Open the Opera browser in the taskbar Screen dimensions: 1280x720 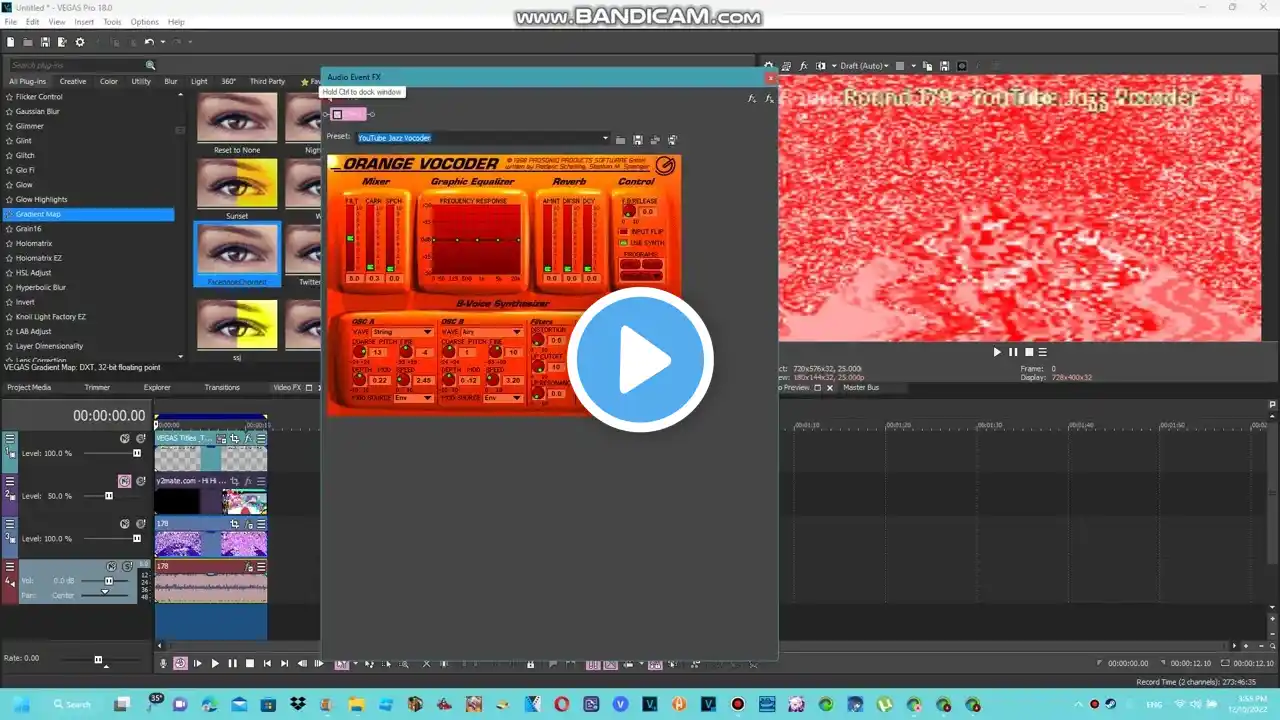pos(561,704)
